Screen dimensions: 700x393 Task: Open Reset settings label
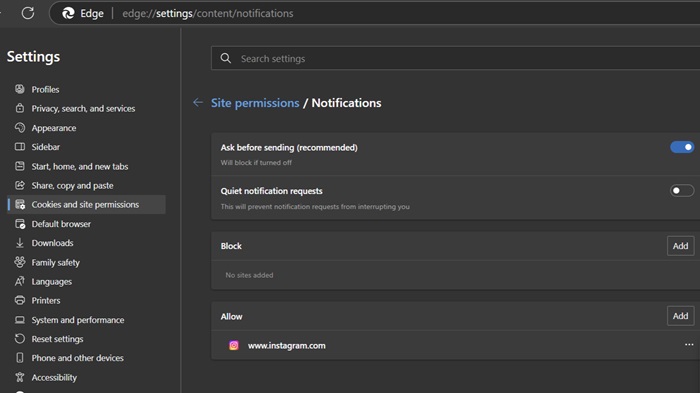click(x=57, y=339)
